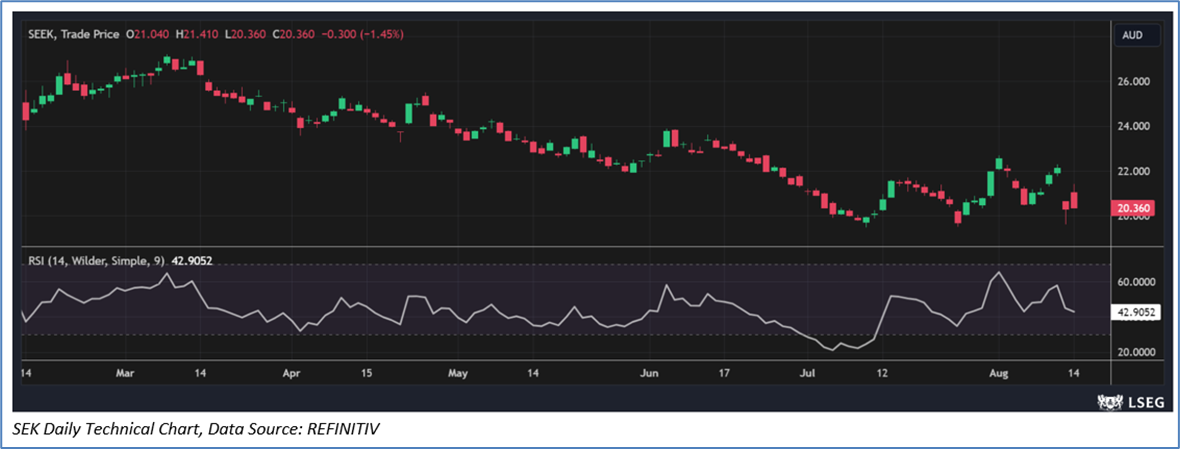Image resolution: width=1180 pixels, height=449 pixels.
Task: Click the Jun date axis label
Action: (x=649, y=372)
